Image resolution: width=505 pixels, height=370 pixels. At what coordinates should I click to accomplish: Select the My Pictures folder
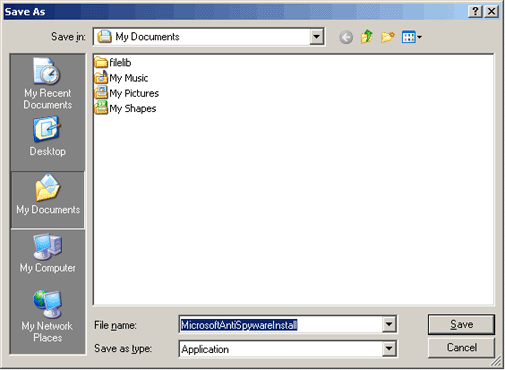pyautogui.click(x=127, y=93)
